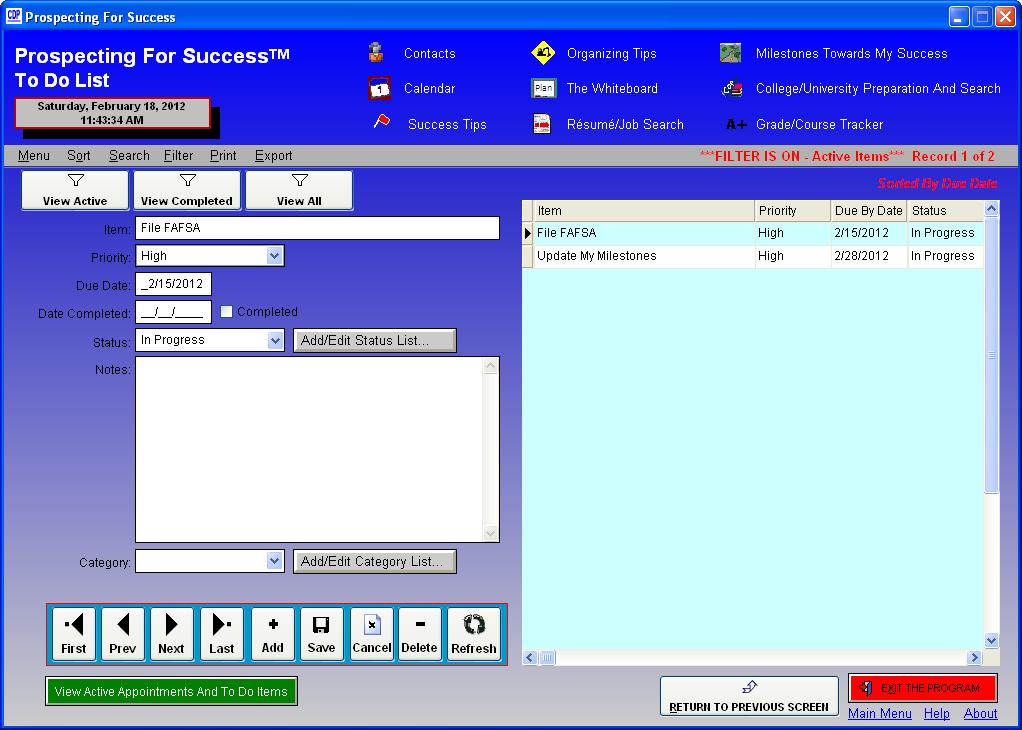Viewport: 1022px width, 730px height.
Task: Click Exit The Program button
Action: (x=922, y=688)
